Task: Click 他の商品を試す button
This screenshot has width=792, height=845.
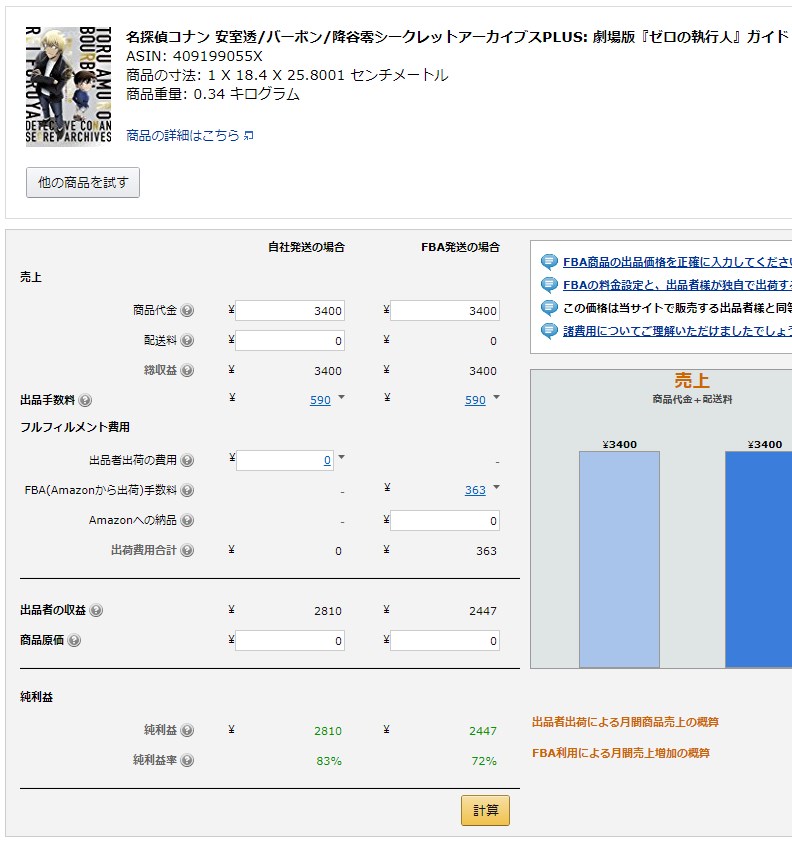Action: tap(83, 183)
